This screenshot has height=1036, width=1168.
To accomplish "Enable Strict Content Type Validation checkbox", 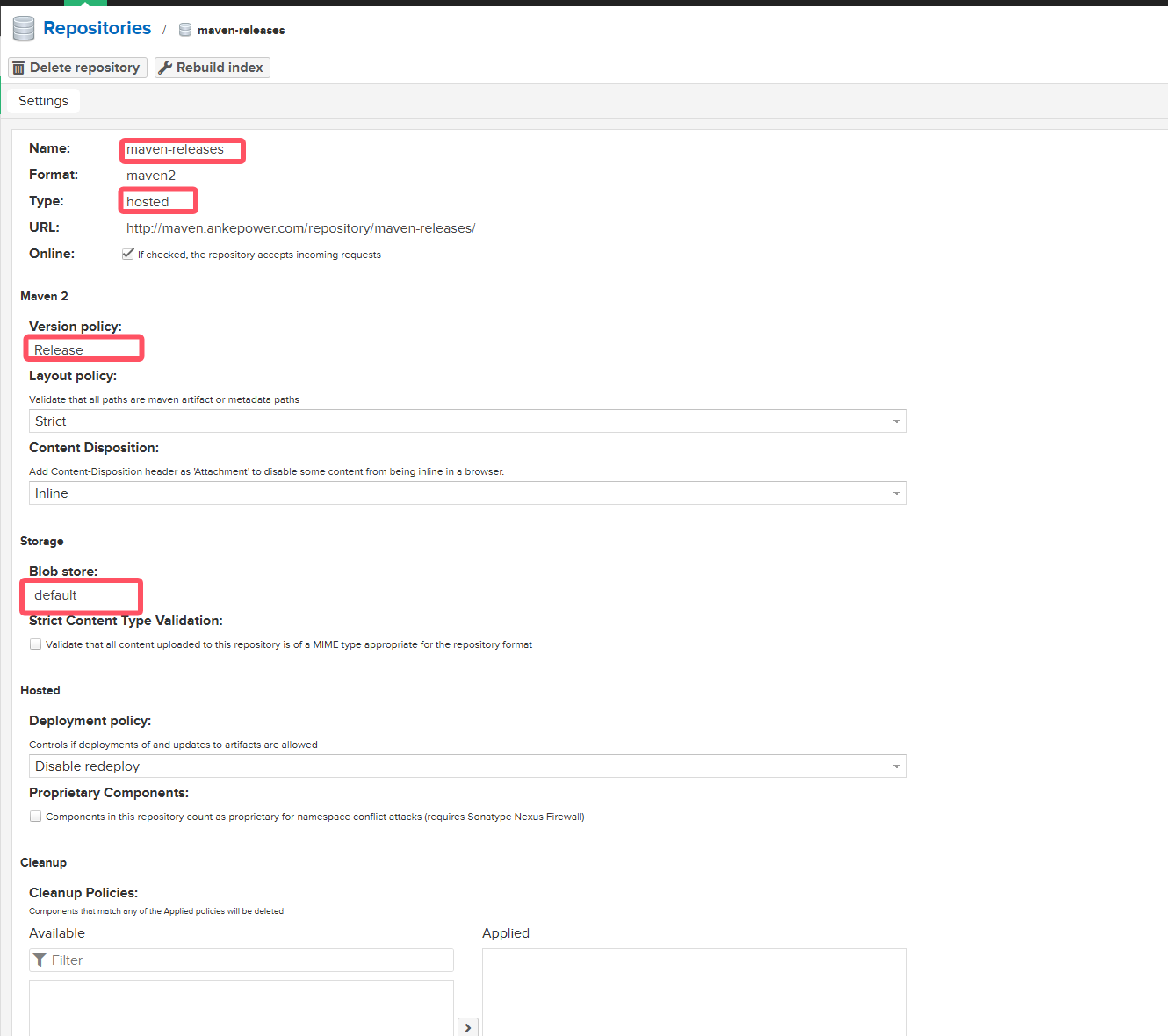I will tap(36, 644).
